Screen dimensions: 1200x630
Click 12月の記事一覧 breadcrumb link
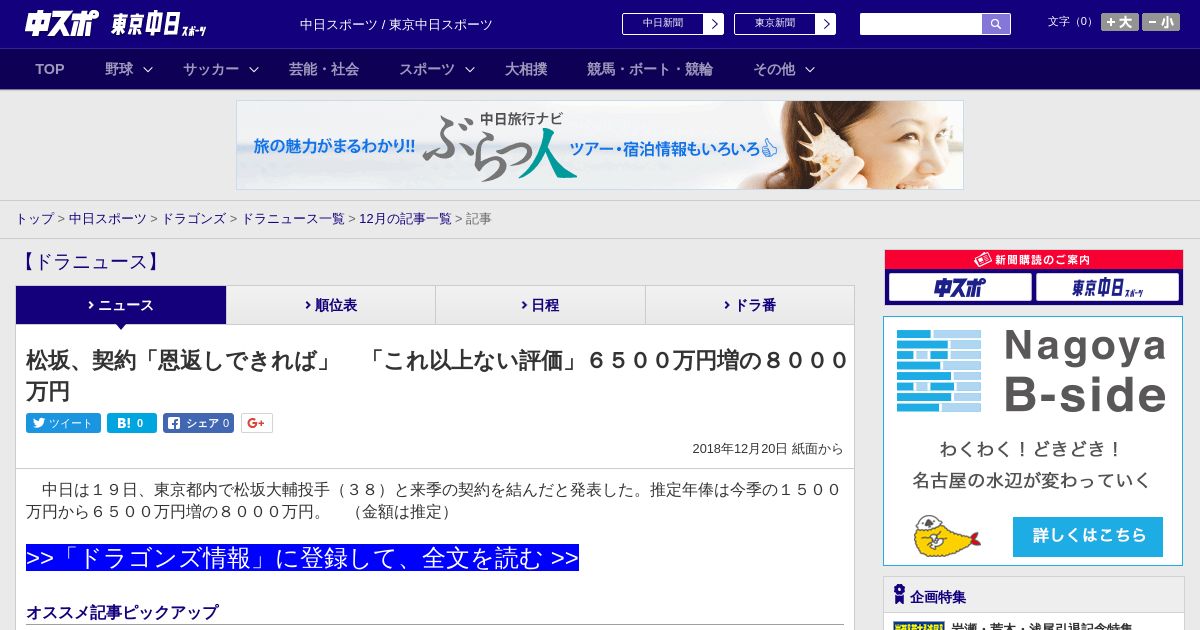(405, 219)
